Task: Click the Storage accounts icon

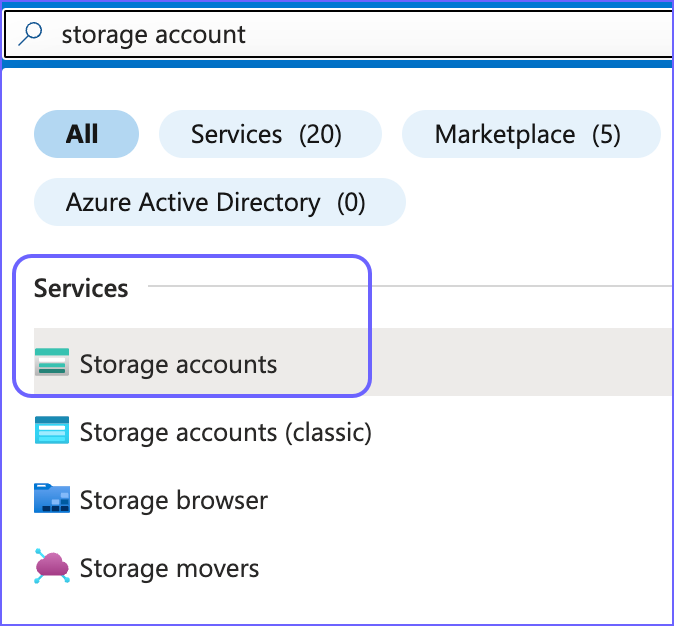Action: click(x=52, y=362)
